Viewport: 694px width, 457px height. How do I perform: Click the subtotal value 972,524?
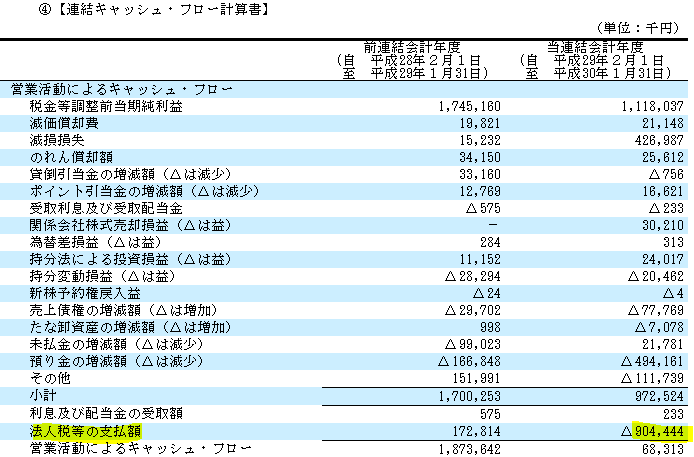659,396
